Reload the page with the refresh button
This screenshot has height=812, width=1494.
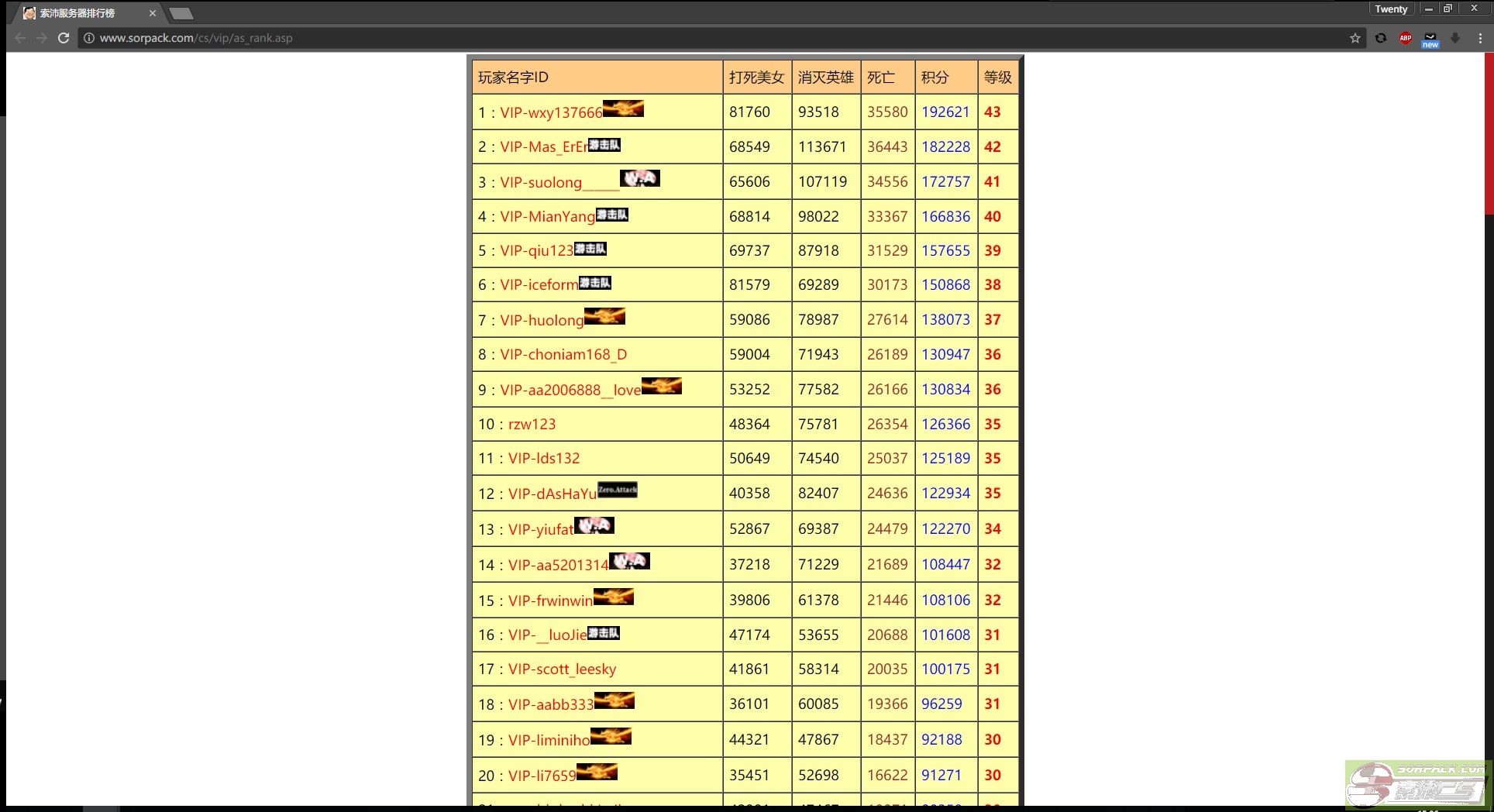pyautogui.click(x=64, y=38)
